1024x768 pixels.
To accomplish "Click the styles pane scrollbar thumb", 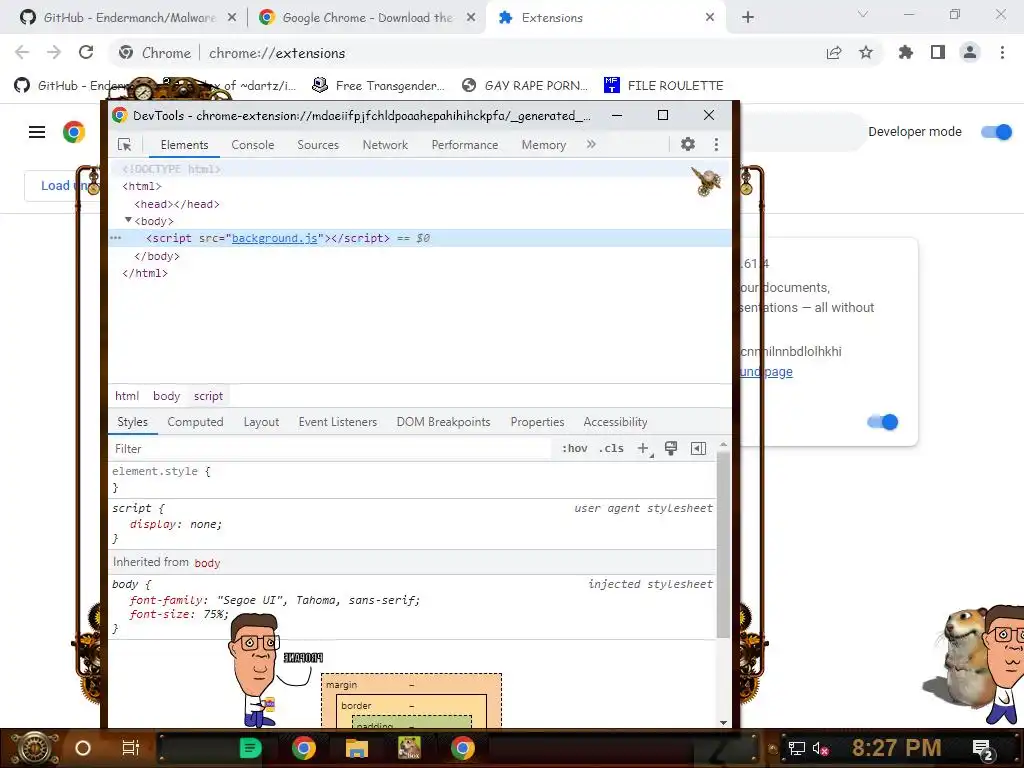I will (x=723, y=544).
